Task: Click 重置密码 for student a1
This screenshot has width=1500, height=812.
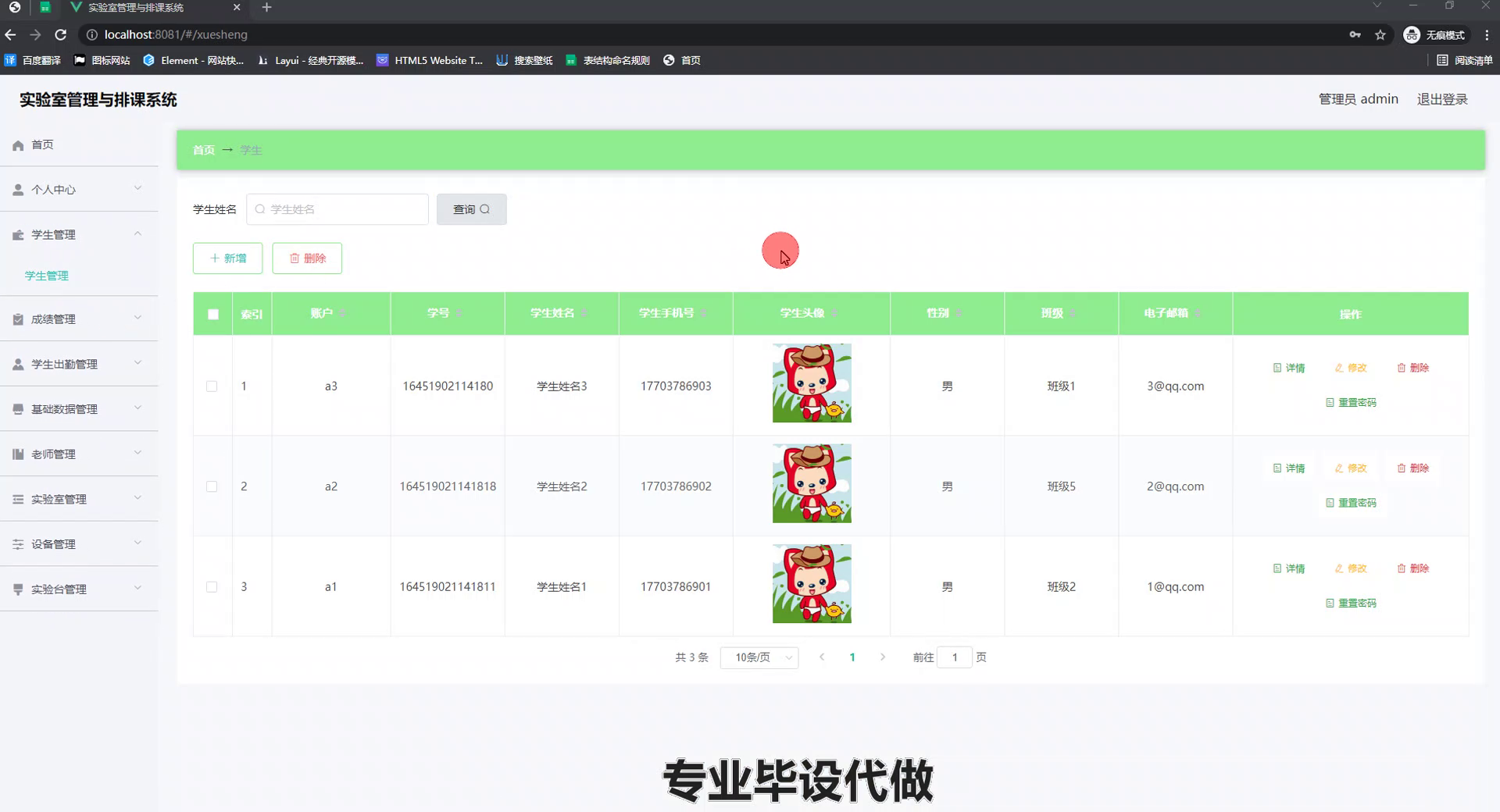Action: pyautogui.click(x=1351, y=603)
